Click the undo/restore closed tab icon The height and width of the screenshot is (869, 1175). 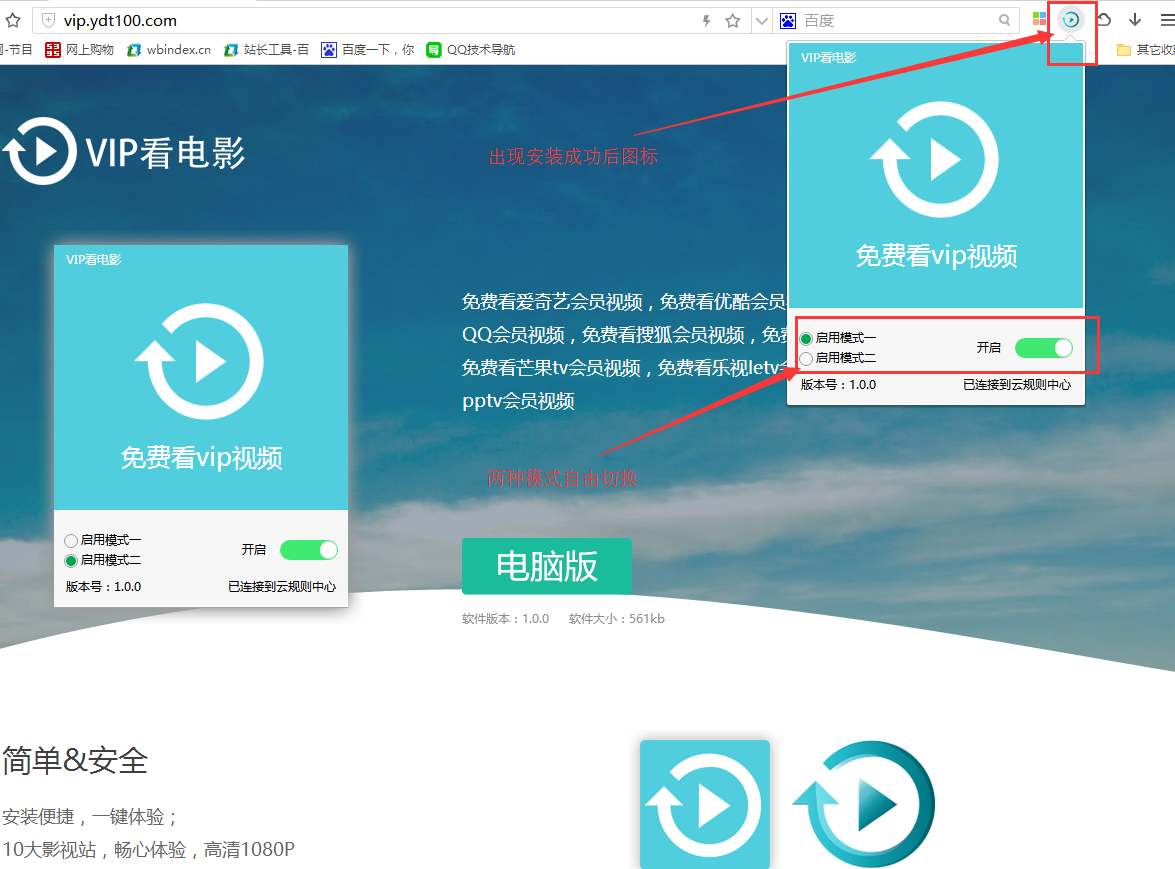pyautogui.click(x=1105, y=20)
